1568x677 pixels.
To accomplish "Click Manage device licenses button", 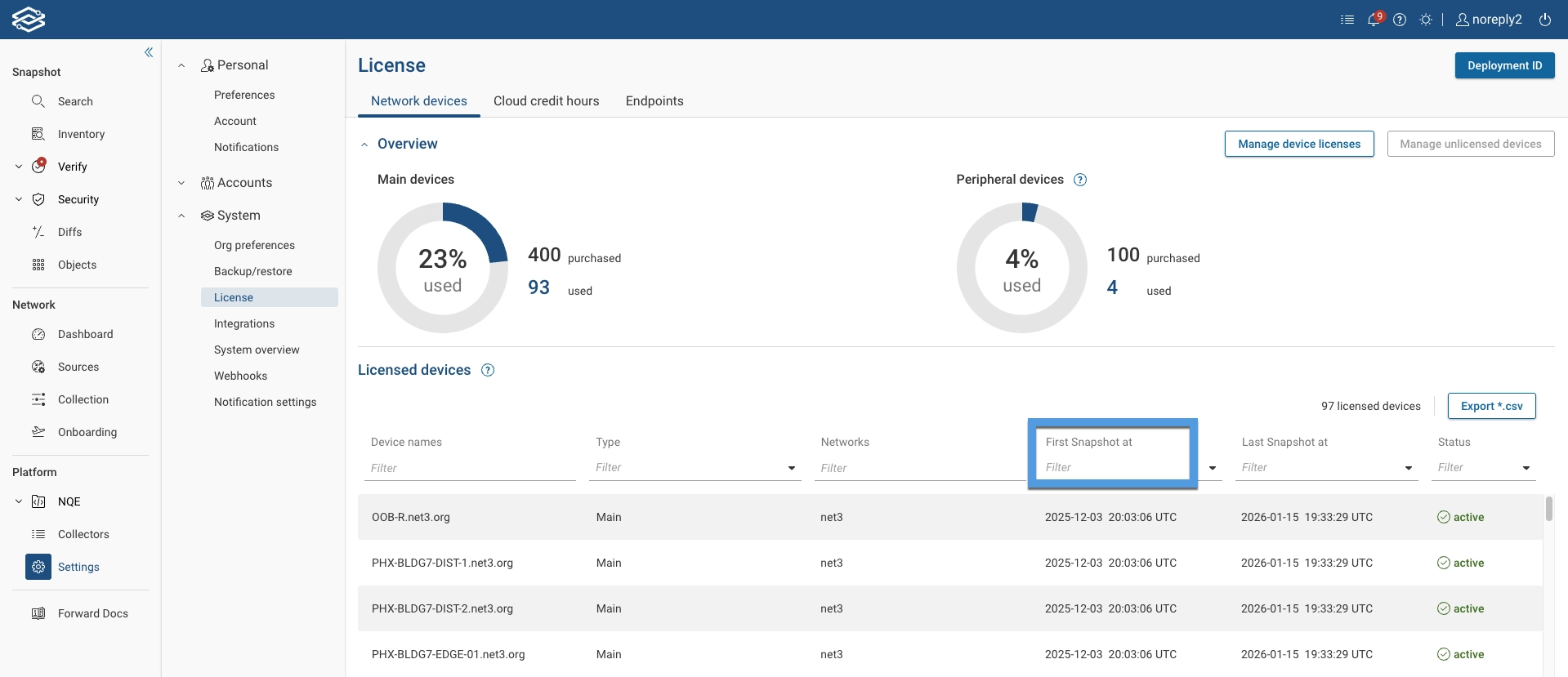I will pyautogui.click(x=1298, y=144).
